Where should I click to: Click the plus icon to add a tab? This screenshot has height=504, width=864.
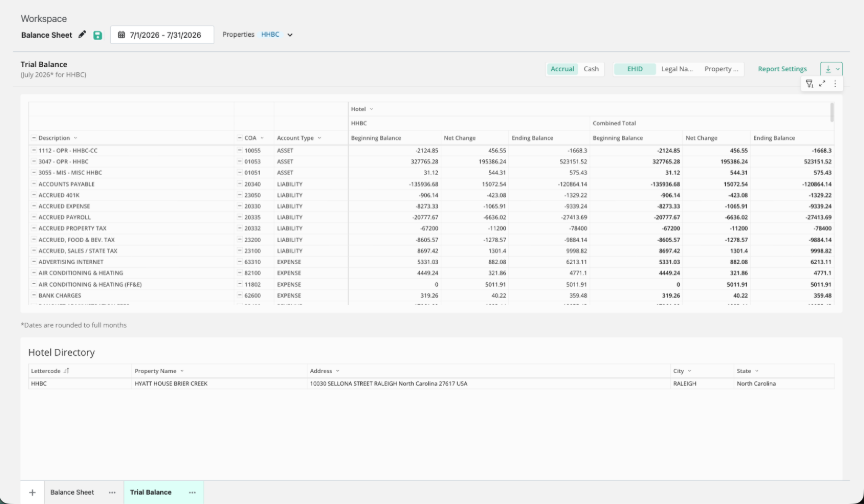pyautogui.click(x=32, y=492)
